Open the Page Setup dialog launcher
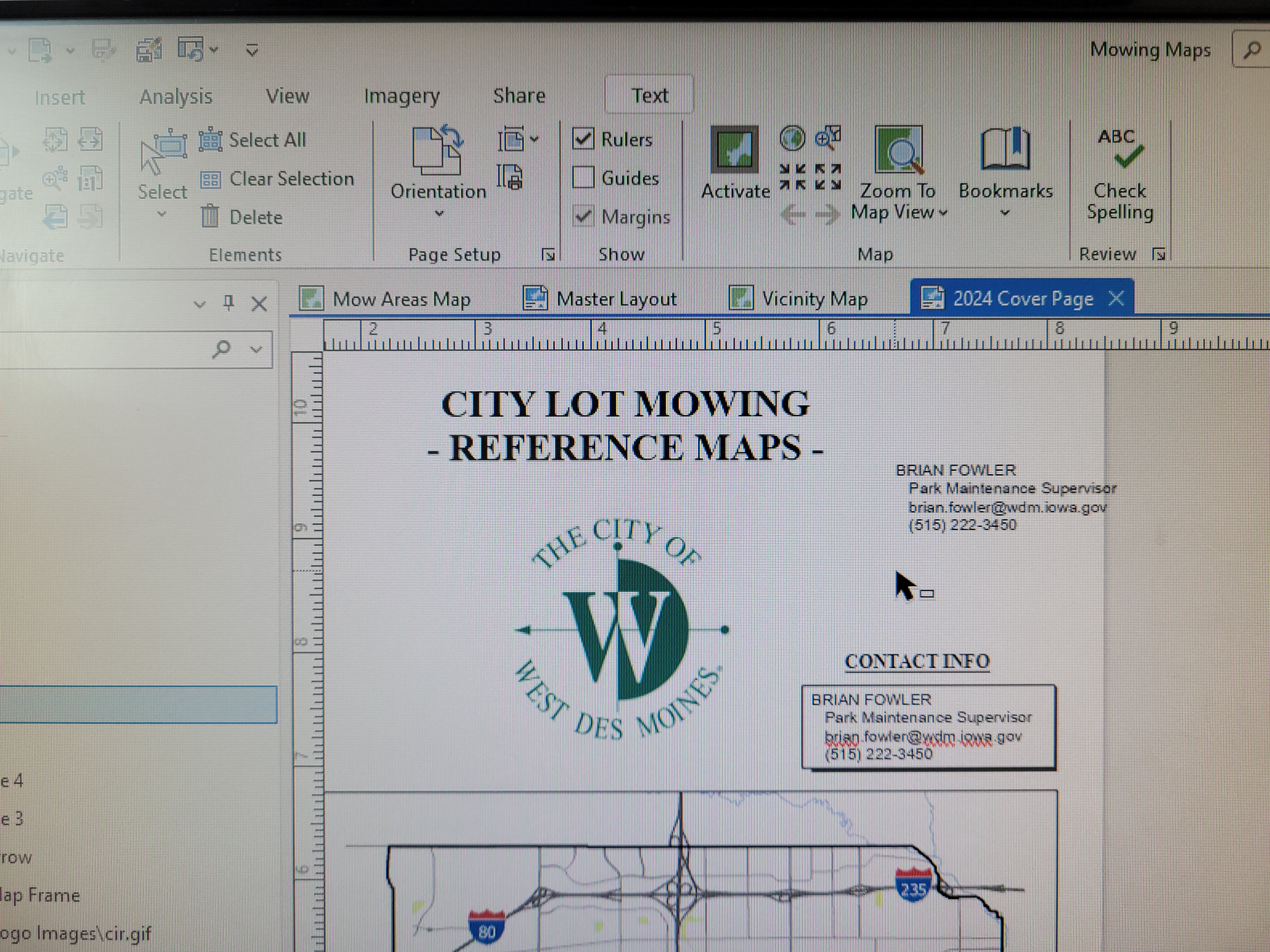The height and width of the screenshot is (952, 1270). [x=548, y=254]
